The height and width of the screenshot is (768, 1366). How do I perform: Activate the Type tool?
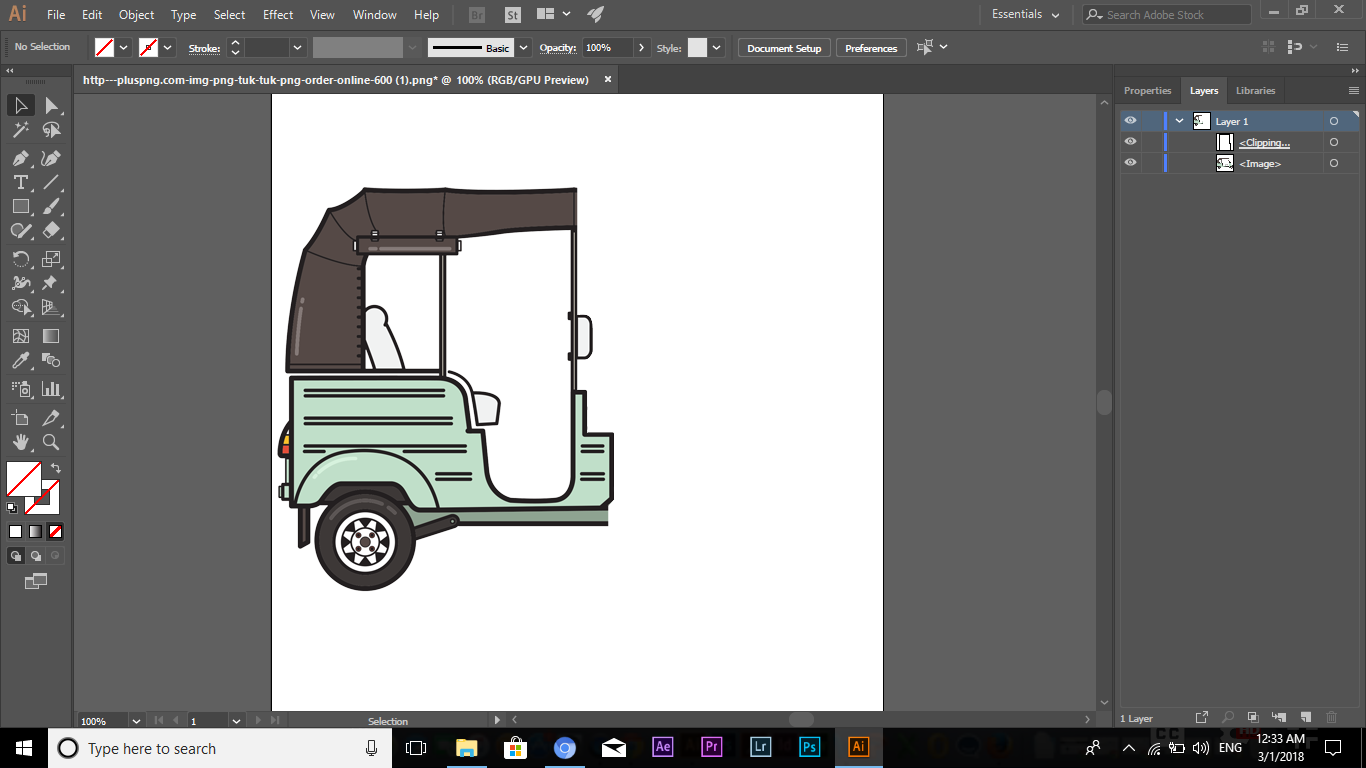pos(21,182)
